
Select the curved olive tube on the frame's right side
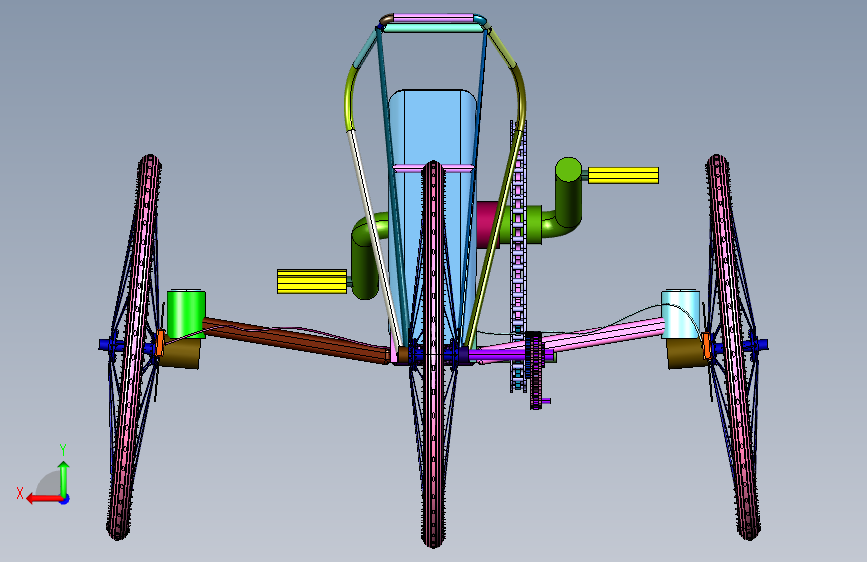pos(520,97)
